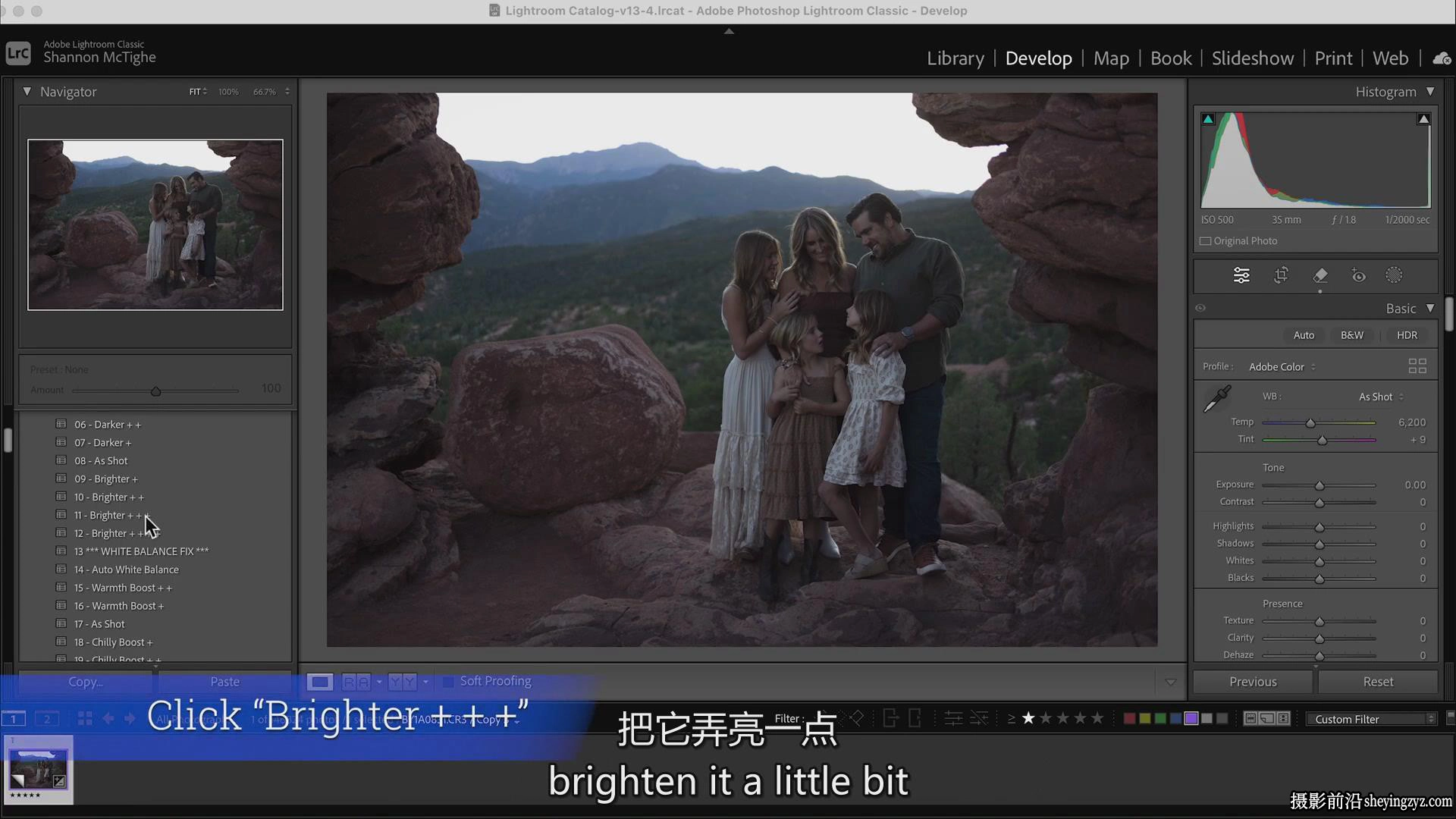Pick the White Balance Selector eyedropper
The image size is (1456, 819).
[1218, 398]
